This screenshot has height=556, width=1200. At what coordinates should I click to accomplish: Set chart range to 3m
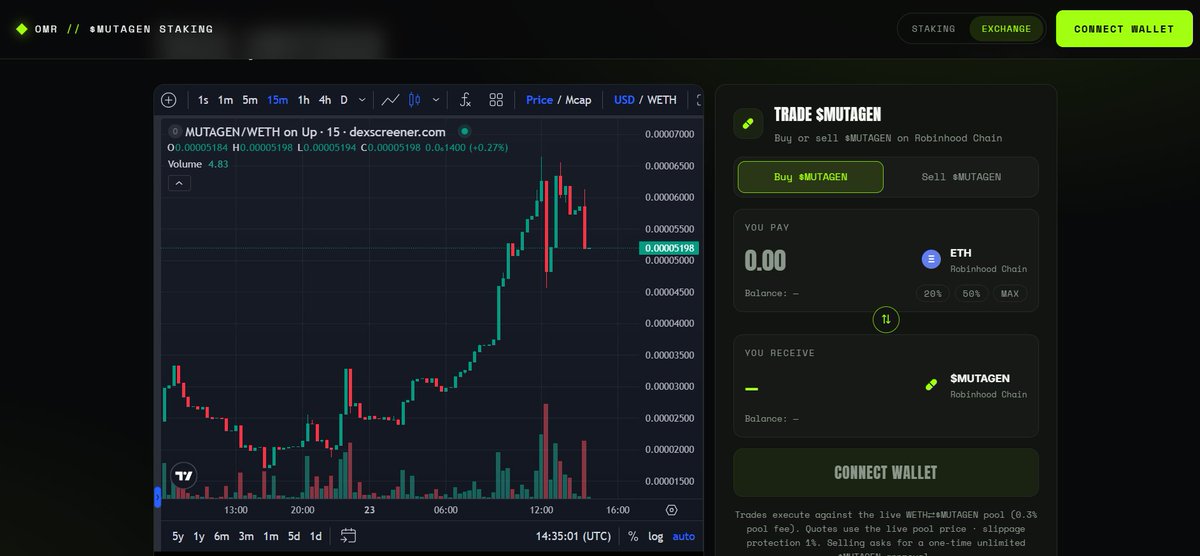click(246, 536)
